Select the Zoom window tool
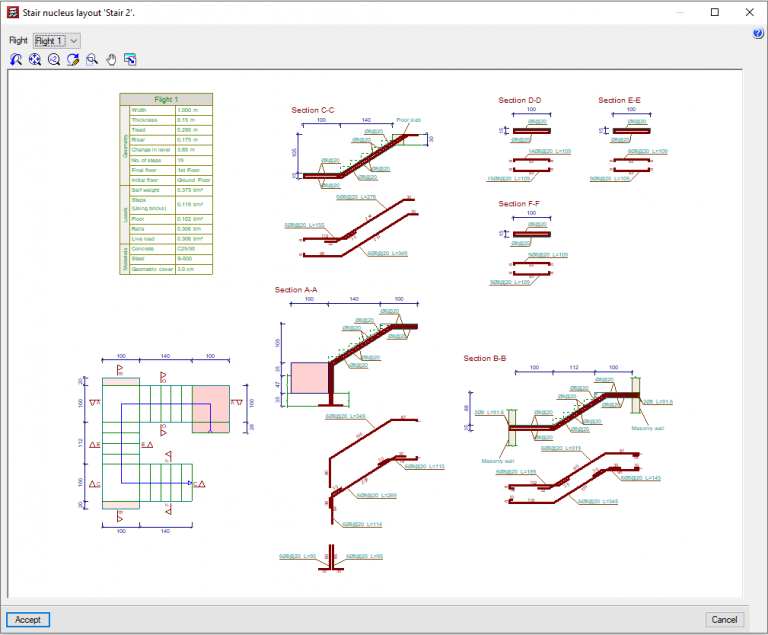 coord(92,60)
